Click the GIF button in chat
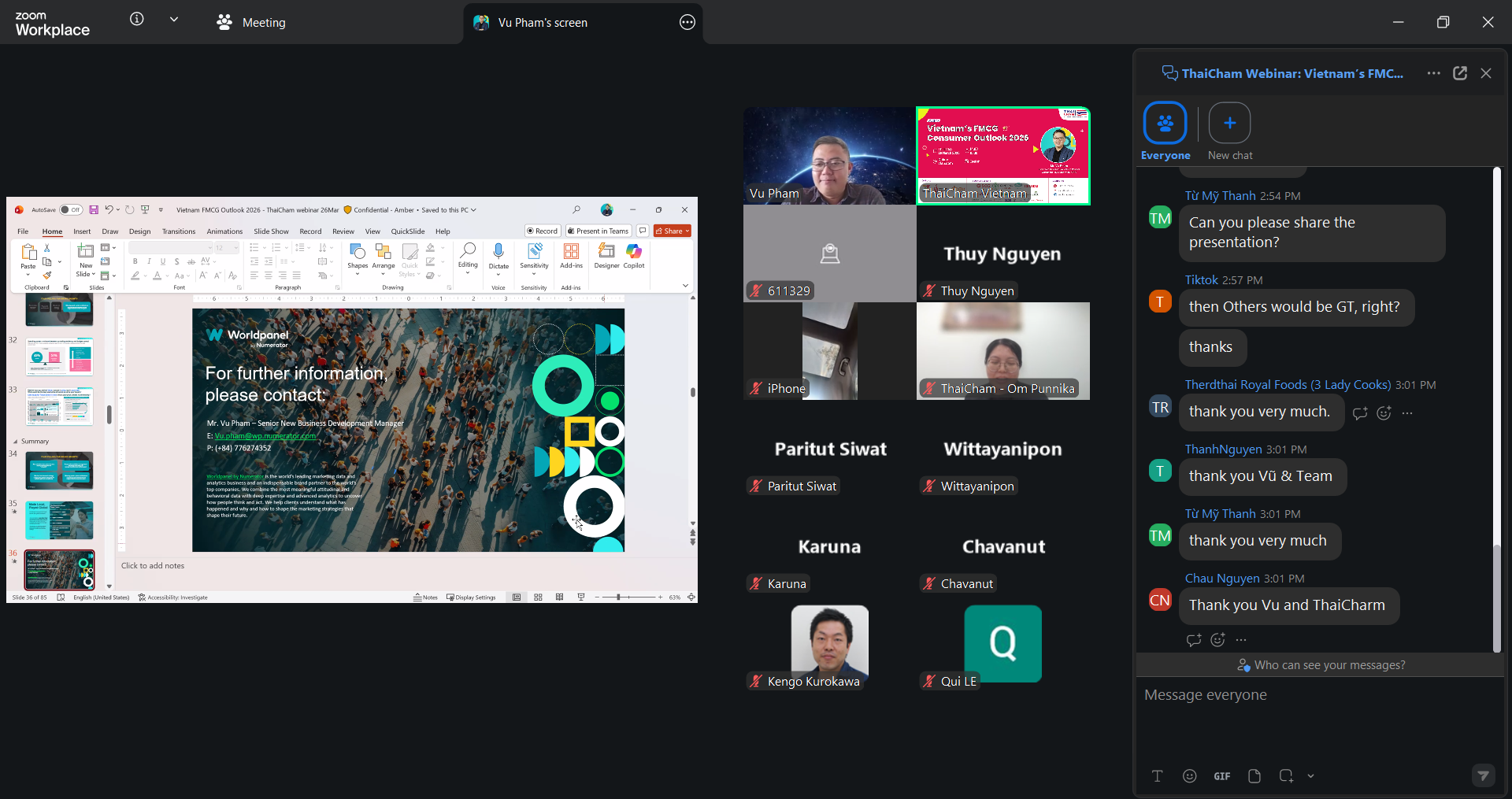The image size is (1512, 799). (1221, 776)
